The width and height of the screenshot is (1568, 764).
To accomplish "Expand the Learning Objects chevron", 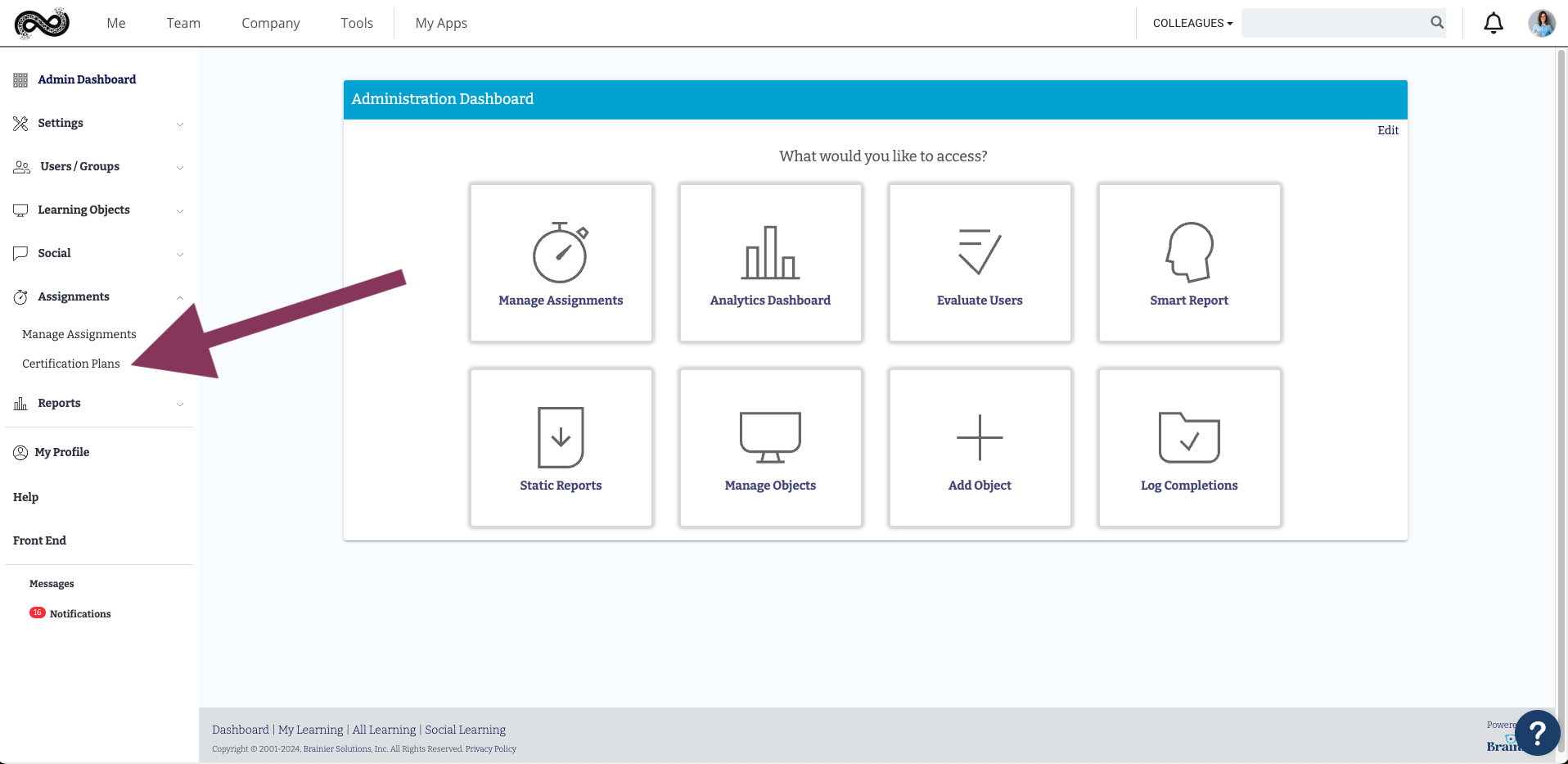I will click(x=180, y=211).
